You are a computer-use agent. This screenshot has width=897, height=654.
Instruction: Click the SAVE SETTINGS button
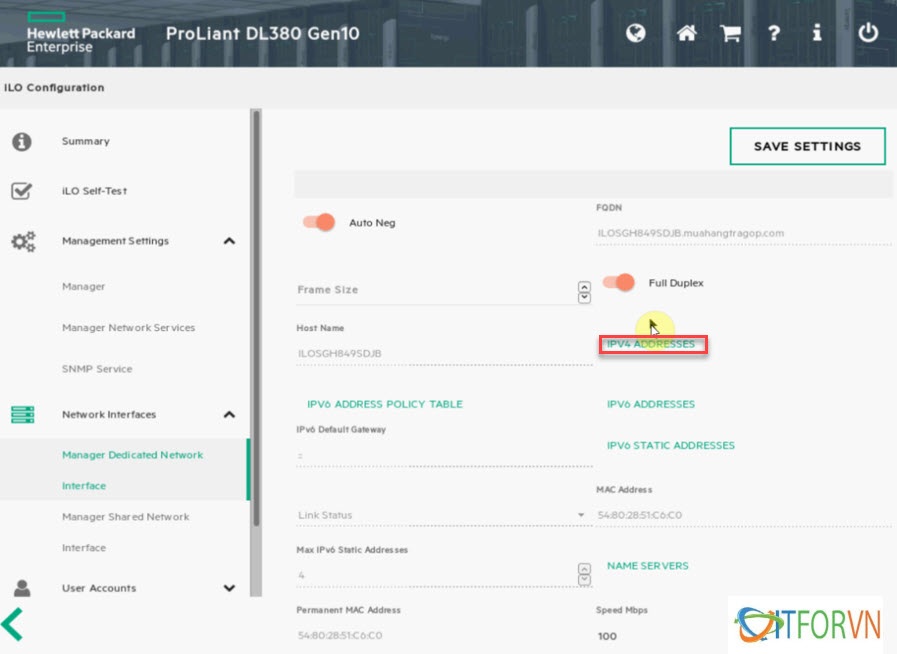point(807,146)
